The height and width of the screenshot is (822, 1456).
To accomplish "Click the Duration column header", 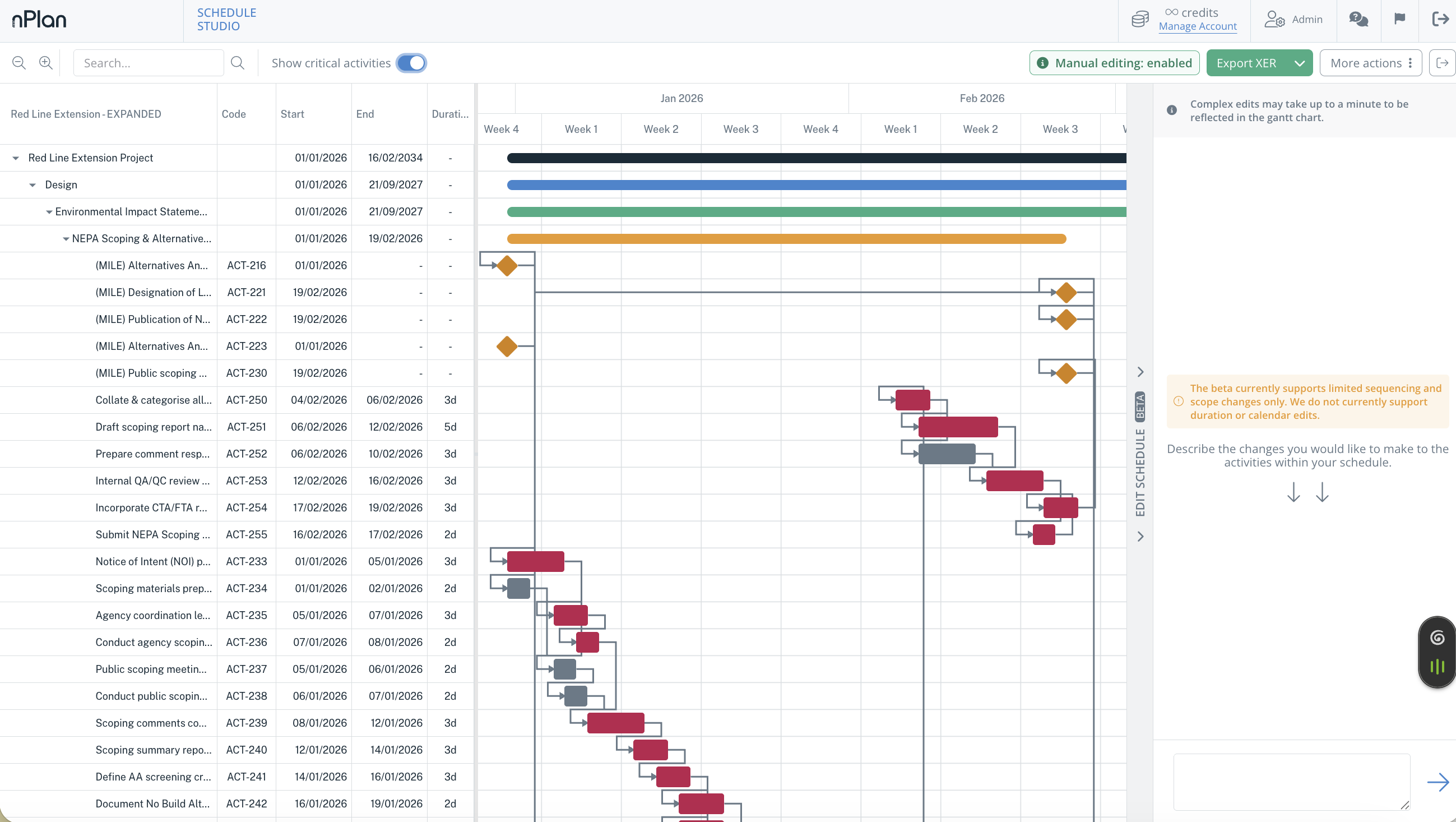I will tap(450, 114).
